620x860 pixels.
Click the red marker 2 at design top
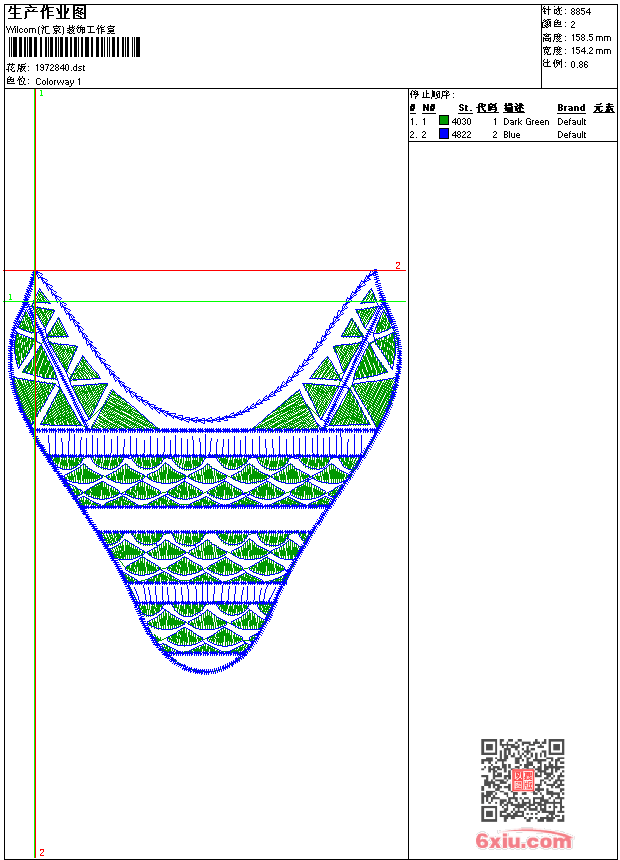point(397,266)
